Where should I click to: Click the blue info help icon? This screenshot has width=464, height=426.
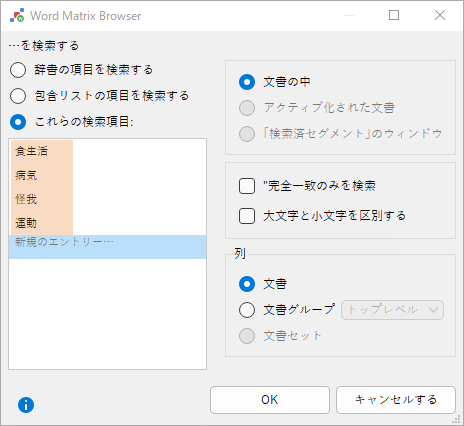point(26,405)
